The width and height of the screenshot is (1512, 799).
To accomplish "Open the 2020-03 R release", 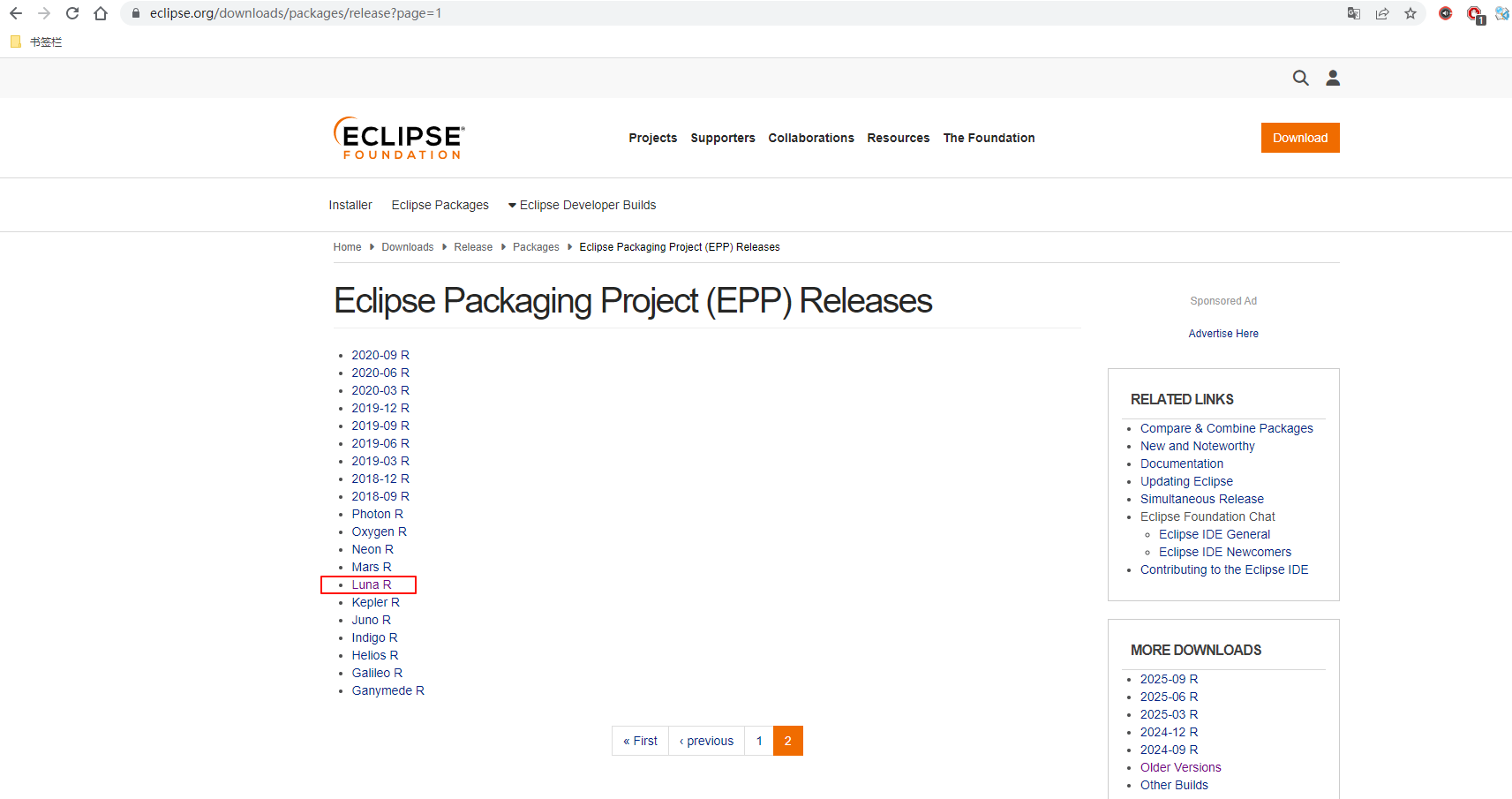I will point(380,390).
